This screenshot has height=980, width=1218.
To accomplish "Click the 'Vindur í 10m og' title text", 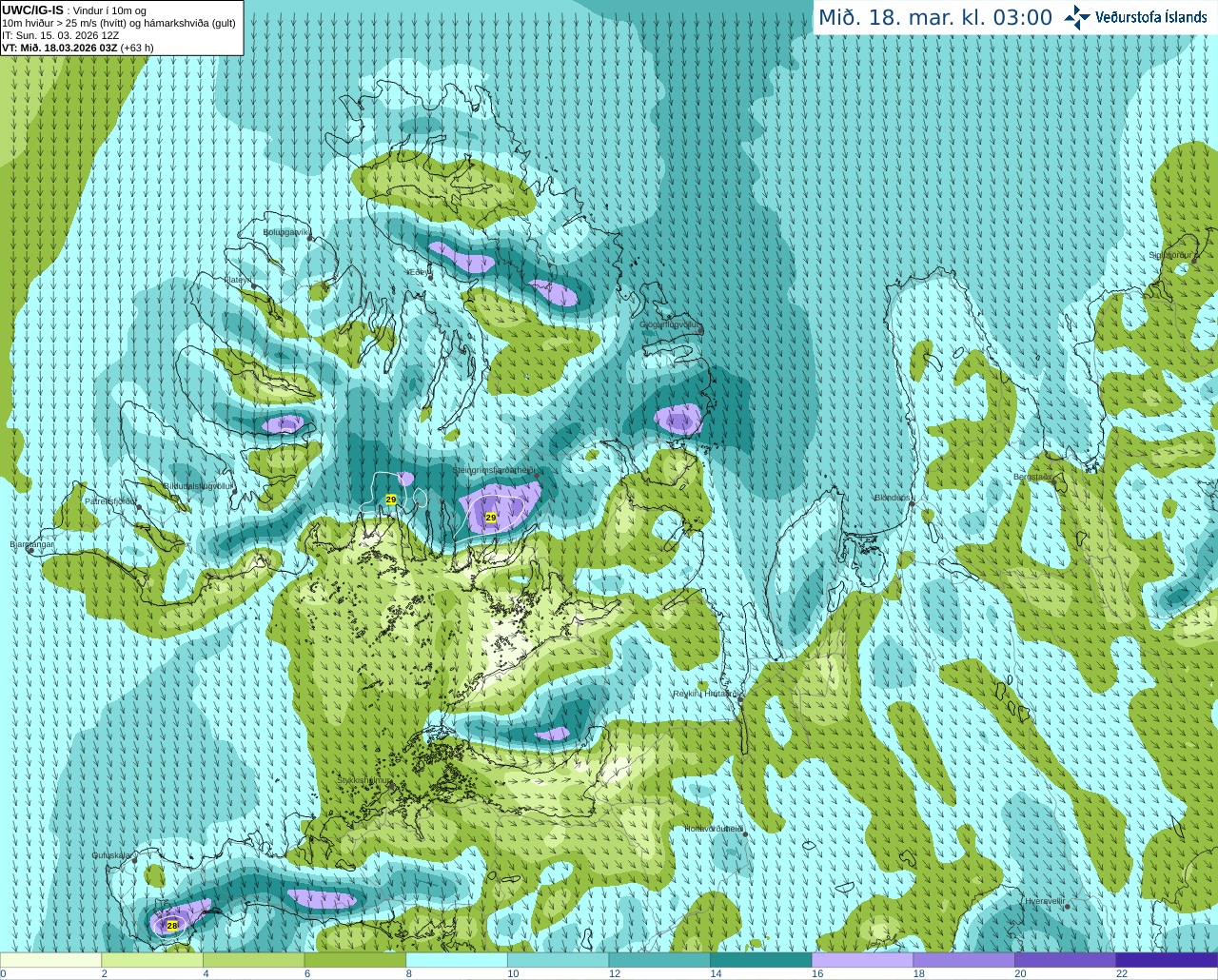I will pos(109,10).
